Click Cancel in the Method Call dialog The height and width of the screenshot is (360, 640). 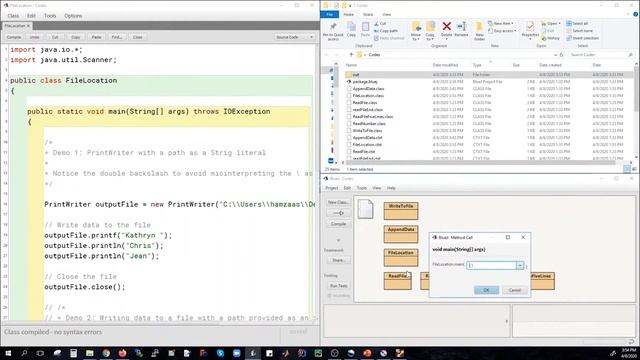[515, 290]
